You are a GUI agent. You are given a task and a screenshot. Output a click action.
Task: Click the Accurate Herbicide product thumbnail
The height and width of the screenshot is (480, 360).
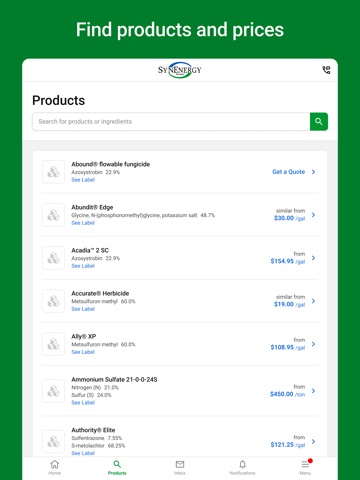pos(53,301)
